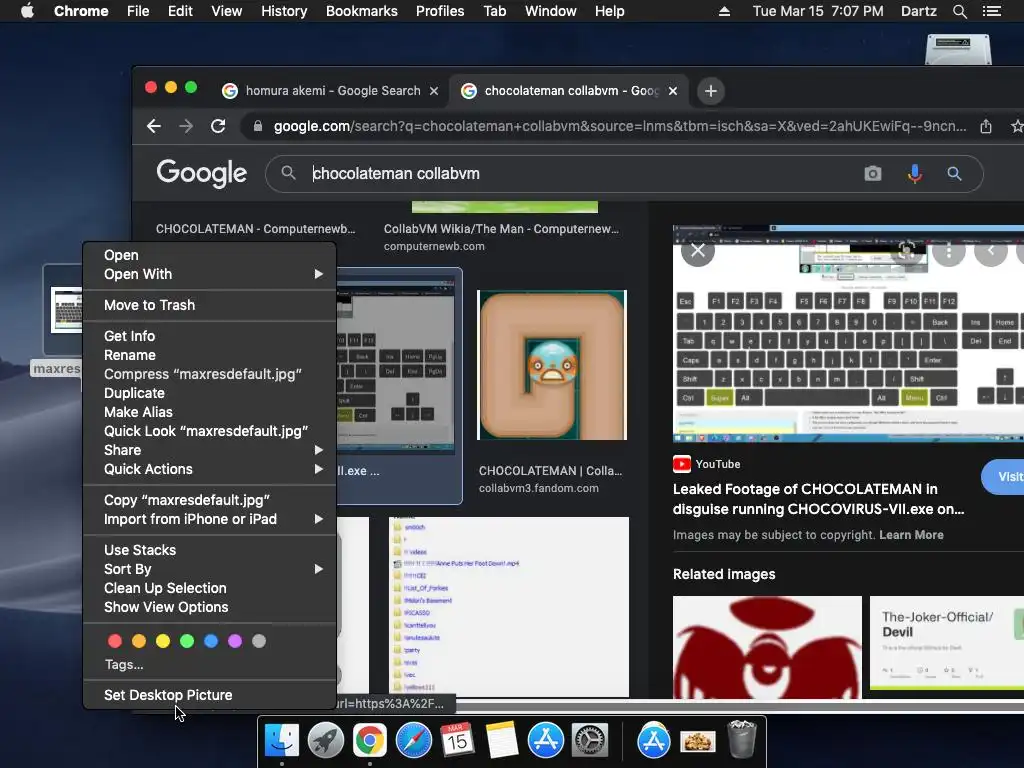Open App Store icon next to Notes
The image size is (1024, 768).
[x=546, y=741]
